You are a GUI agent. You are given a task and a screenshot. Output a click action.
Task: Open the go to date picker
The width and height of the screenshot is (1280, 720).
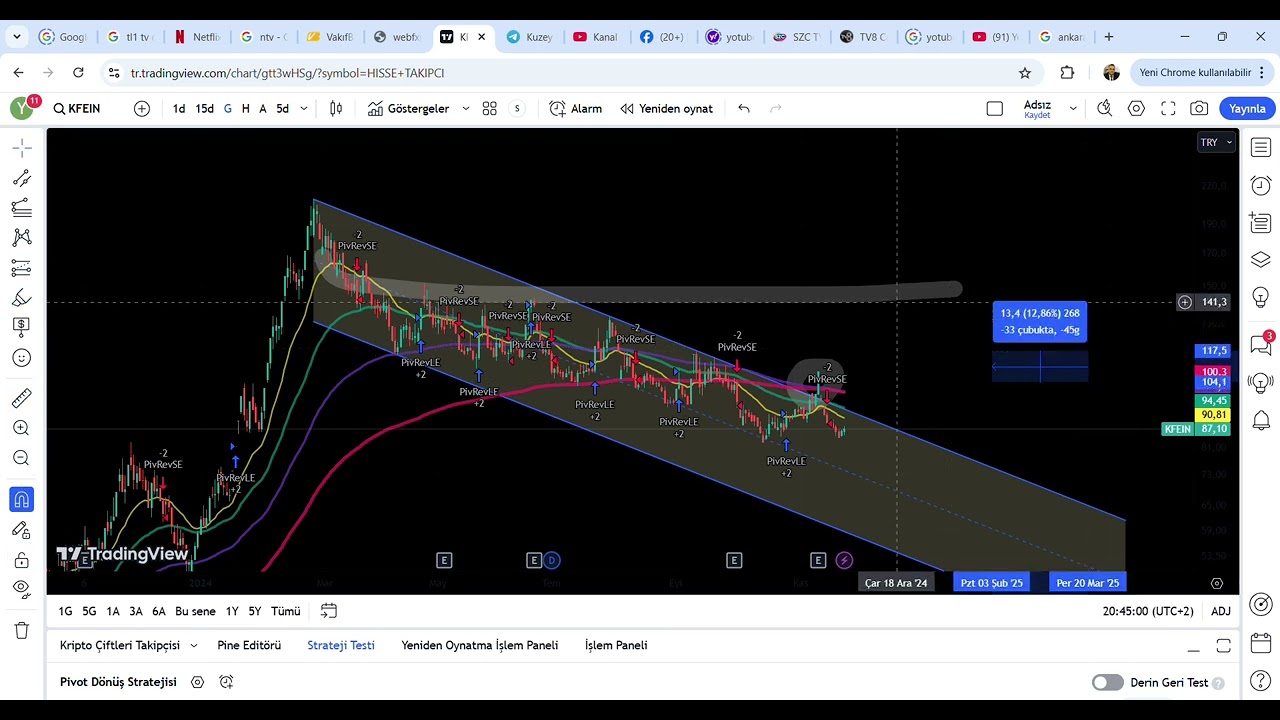click(328, 611)
